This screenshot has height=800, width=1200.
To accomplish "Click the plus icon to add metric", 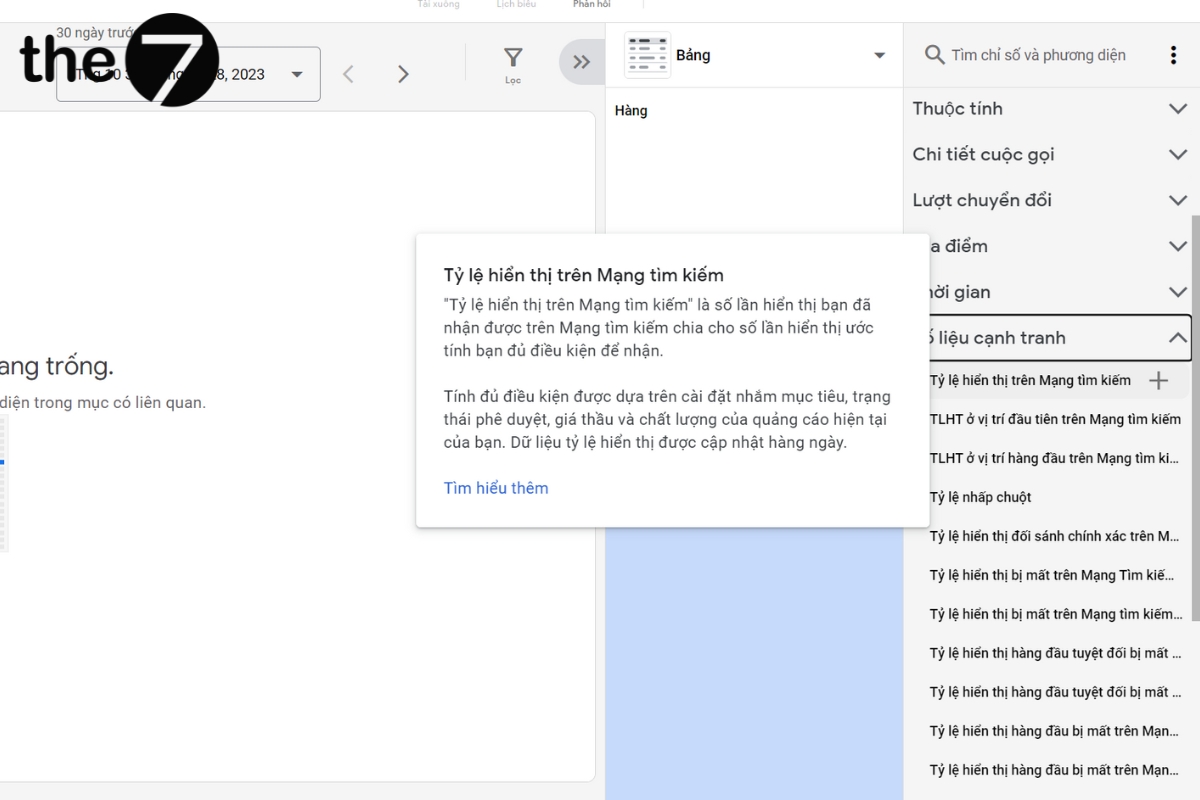I will coord(1158,380).
